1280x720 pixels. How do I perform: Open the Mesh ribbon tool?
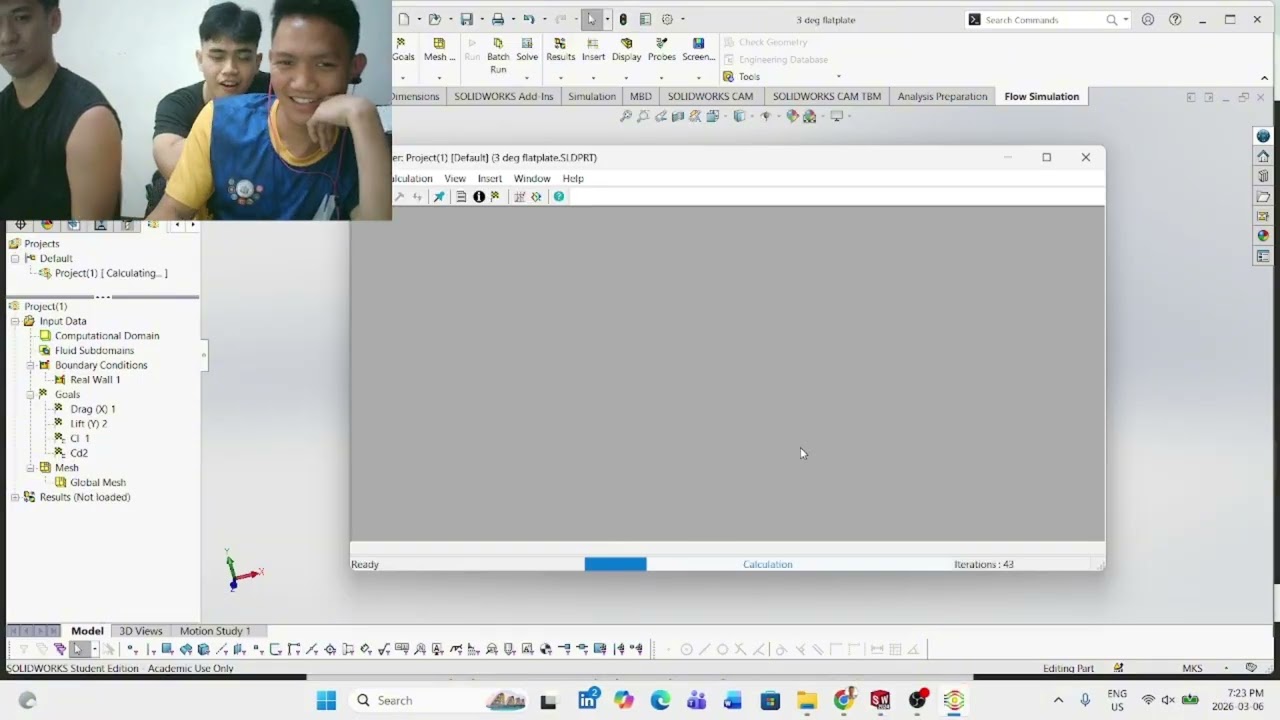(x=438, y=49)
